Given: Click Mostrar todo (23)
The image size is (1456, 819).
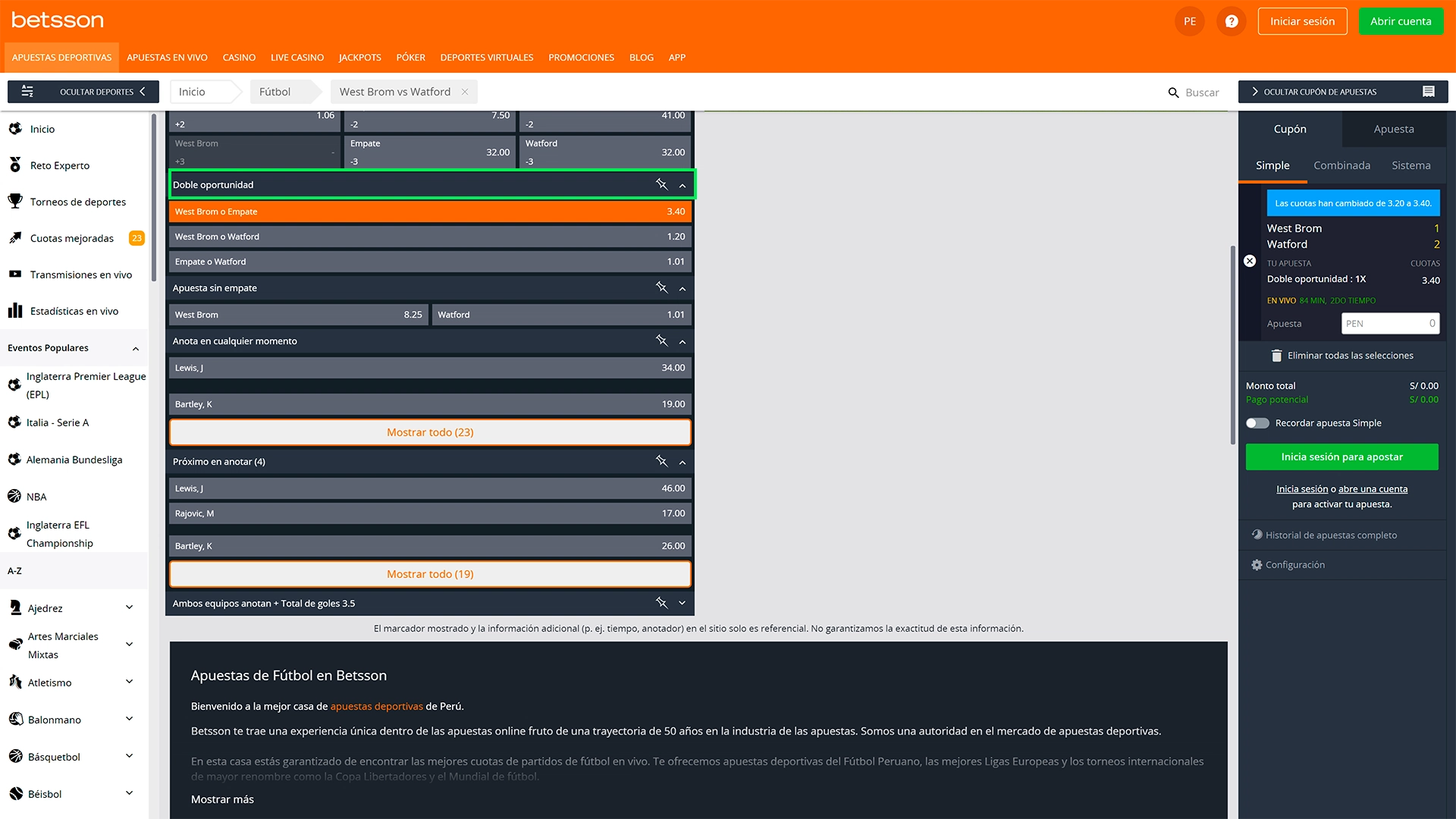Looking at the screenshot, I should click(430, 432).
